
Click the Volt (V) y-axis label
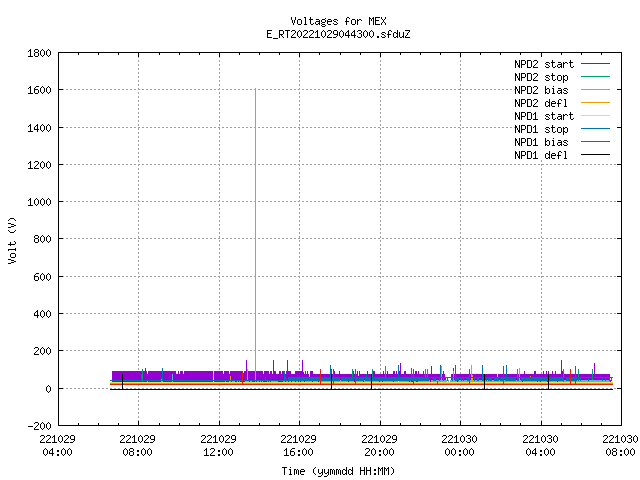click(12, 240)
